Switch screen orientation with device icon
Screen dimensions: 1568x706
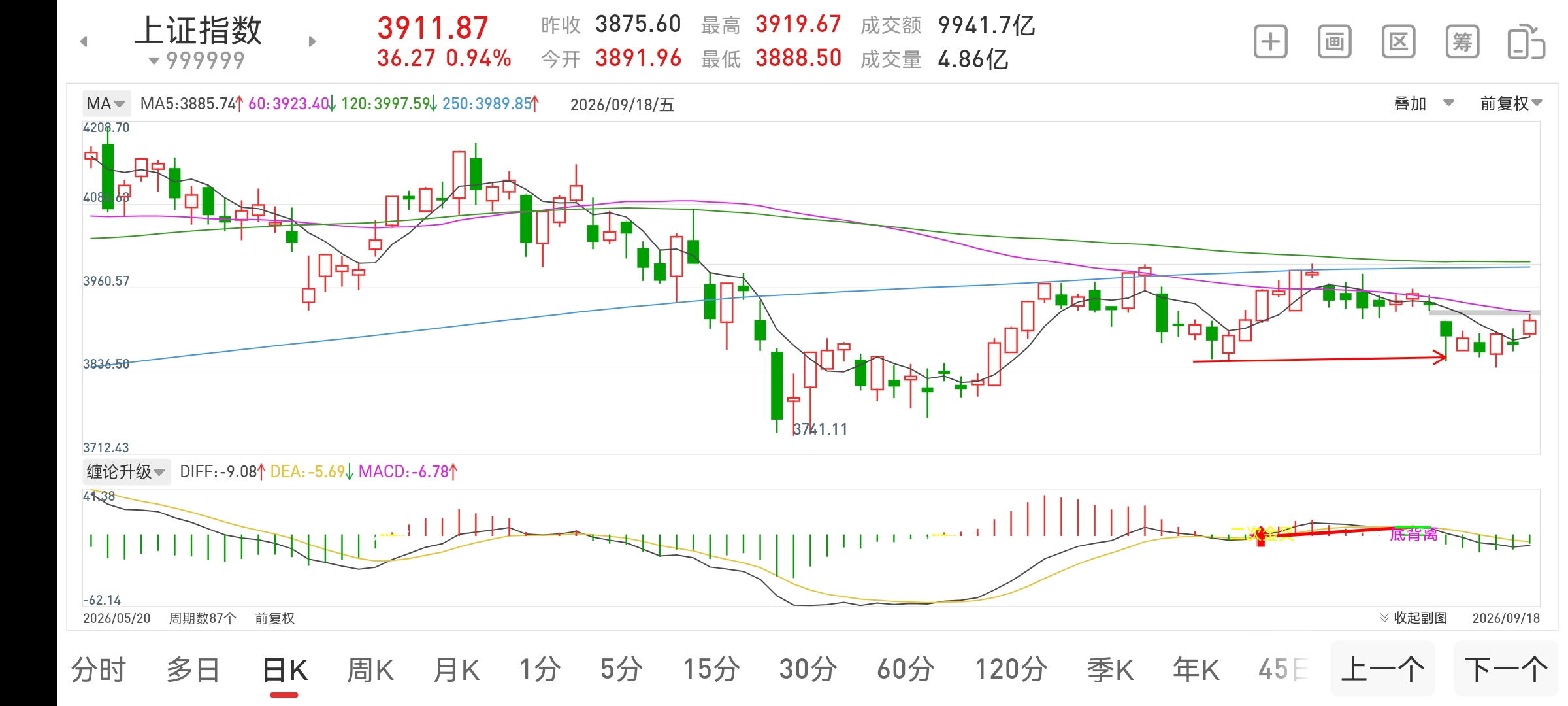(1526, 42)
